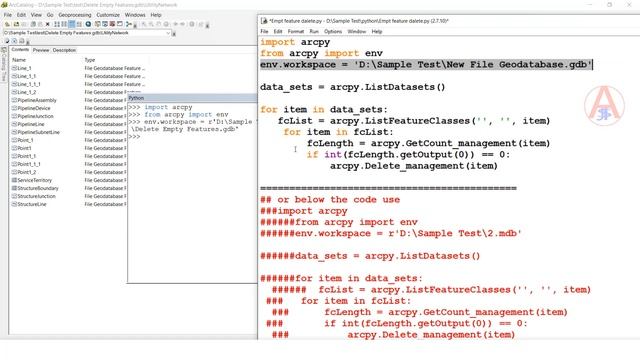Expand the ArcCatalog location path dropdown

pos(168,33)
